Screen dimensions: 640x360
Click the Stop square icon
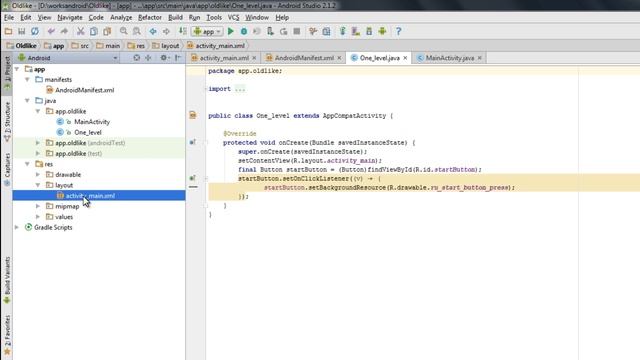point(297,31)
